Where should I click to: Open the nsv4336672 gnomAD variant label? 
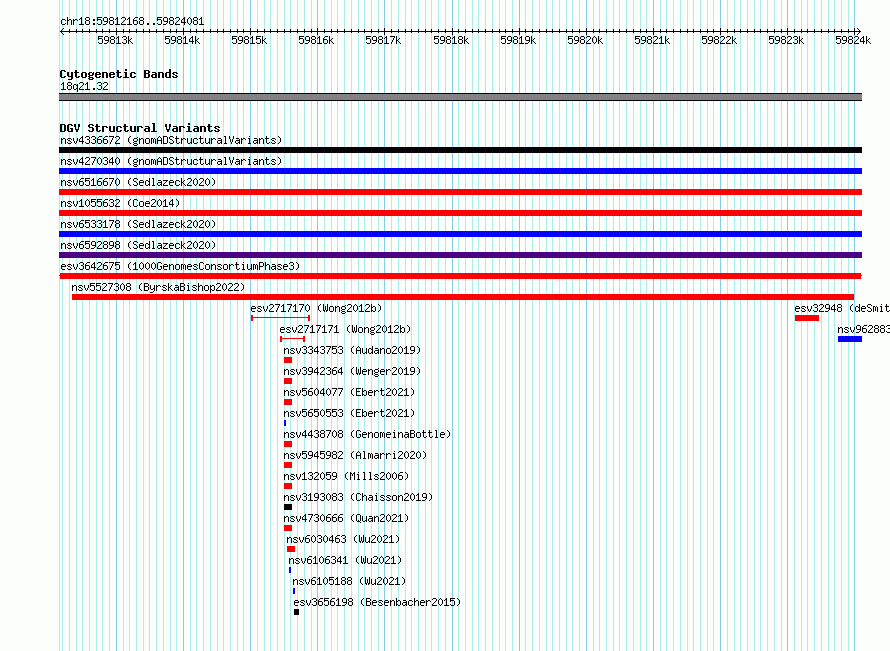pyautogui.click(x=171, y=140)
